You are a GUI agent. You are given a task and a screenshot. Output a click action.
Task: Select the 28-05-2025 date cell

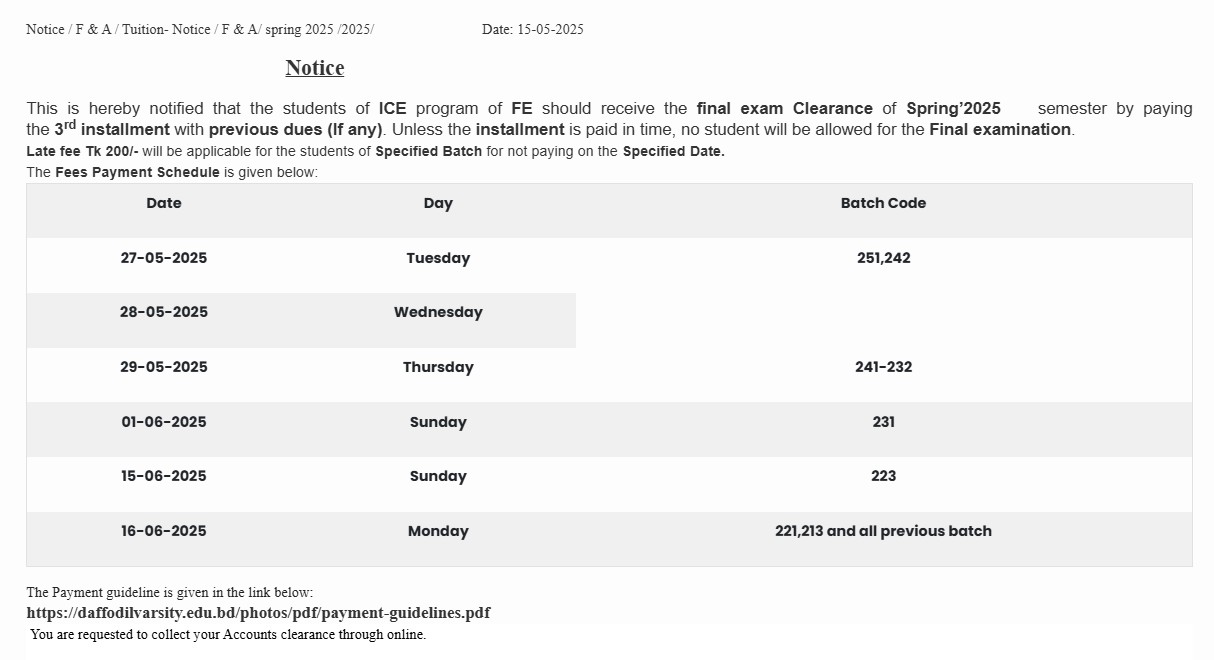(x=164, y=312)
